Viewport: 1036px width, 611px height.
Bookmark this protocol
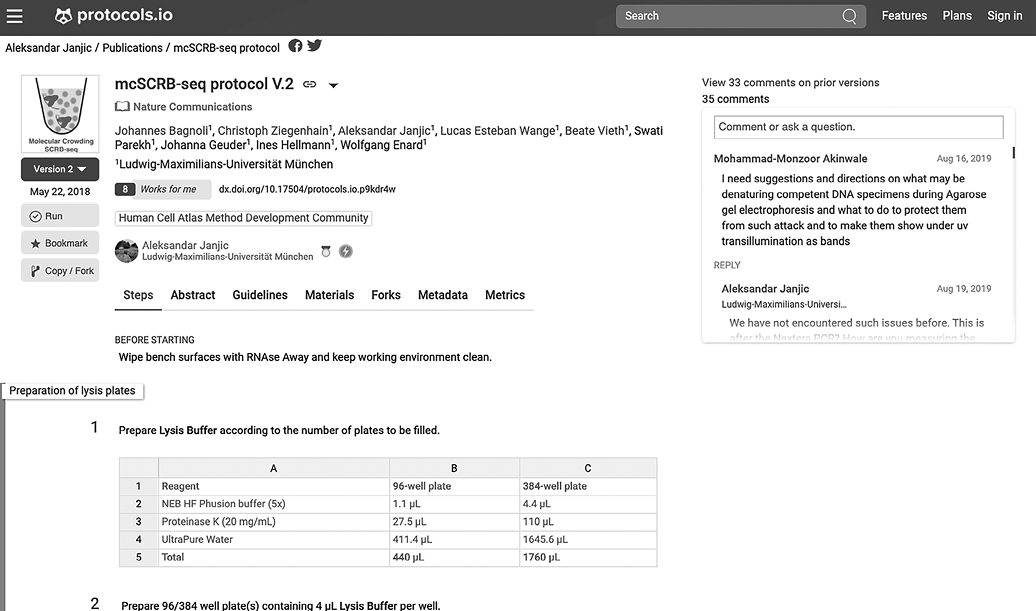coord(60,243)
